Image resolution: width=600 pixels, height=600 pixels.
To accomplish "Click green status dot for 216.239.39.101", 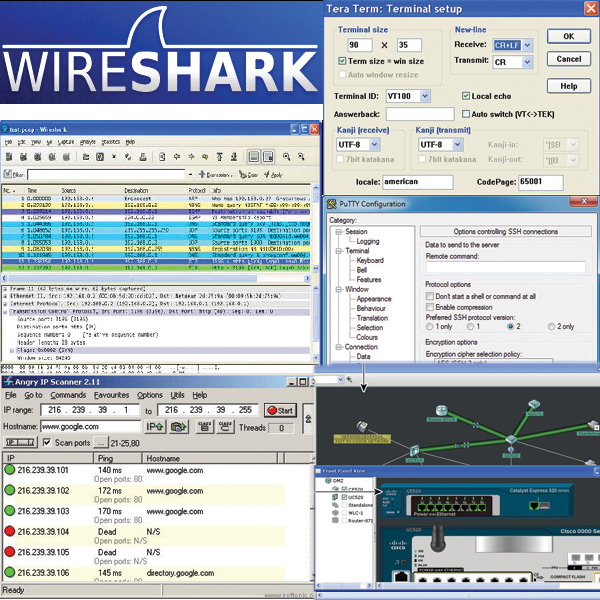I will pyautogui.click(x=10, y=470).
